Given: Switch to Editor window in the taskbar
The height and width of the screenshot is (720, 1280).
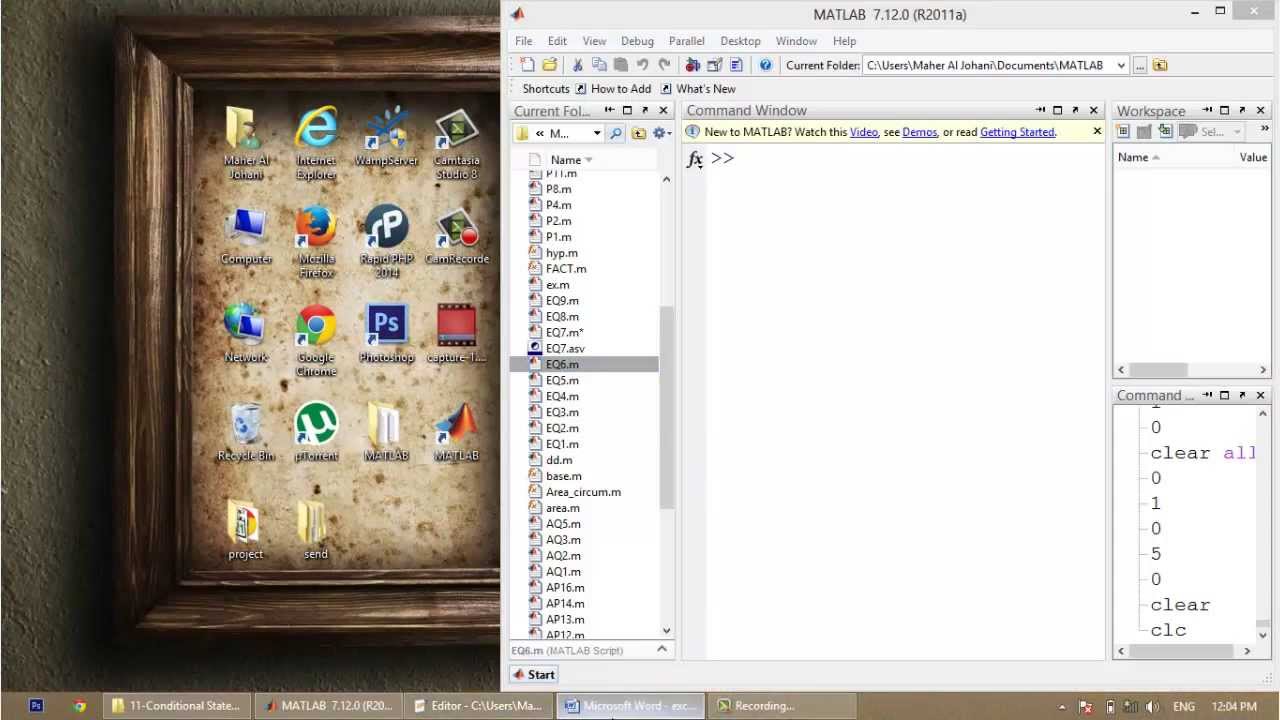Looking at the screenshot, I should coord(479,705).
